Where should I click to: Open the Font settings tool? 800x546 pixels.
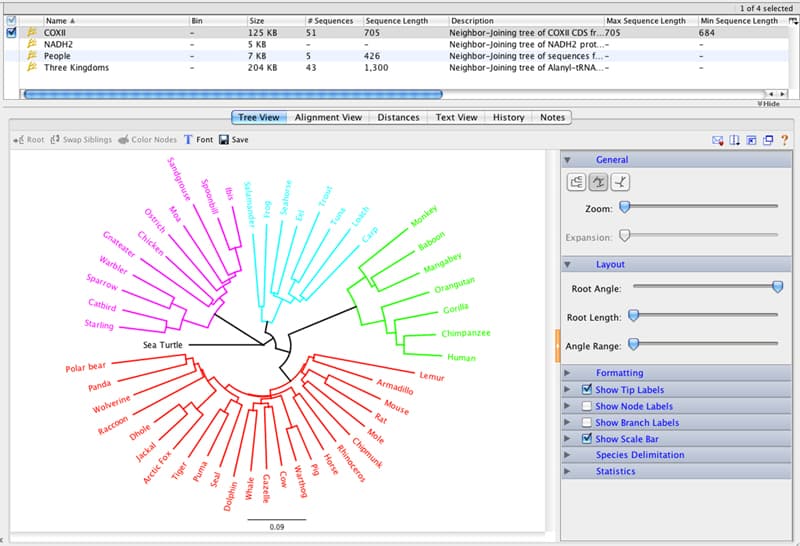198,139
